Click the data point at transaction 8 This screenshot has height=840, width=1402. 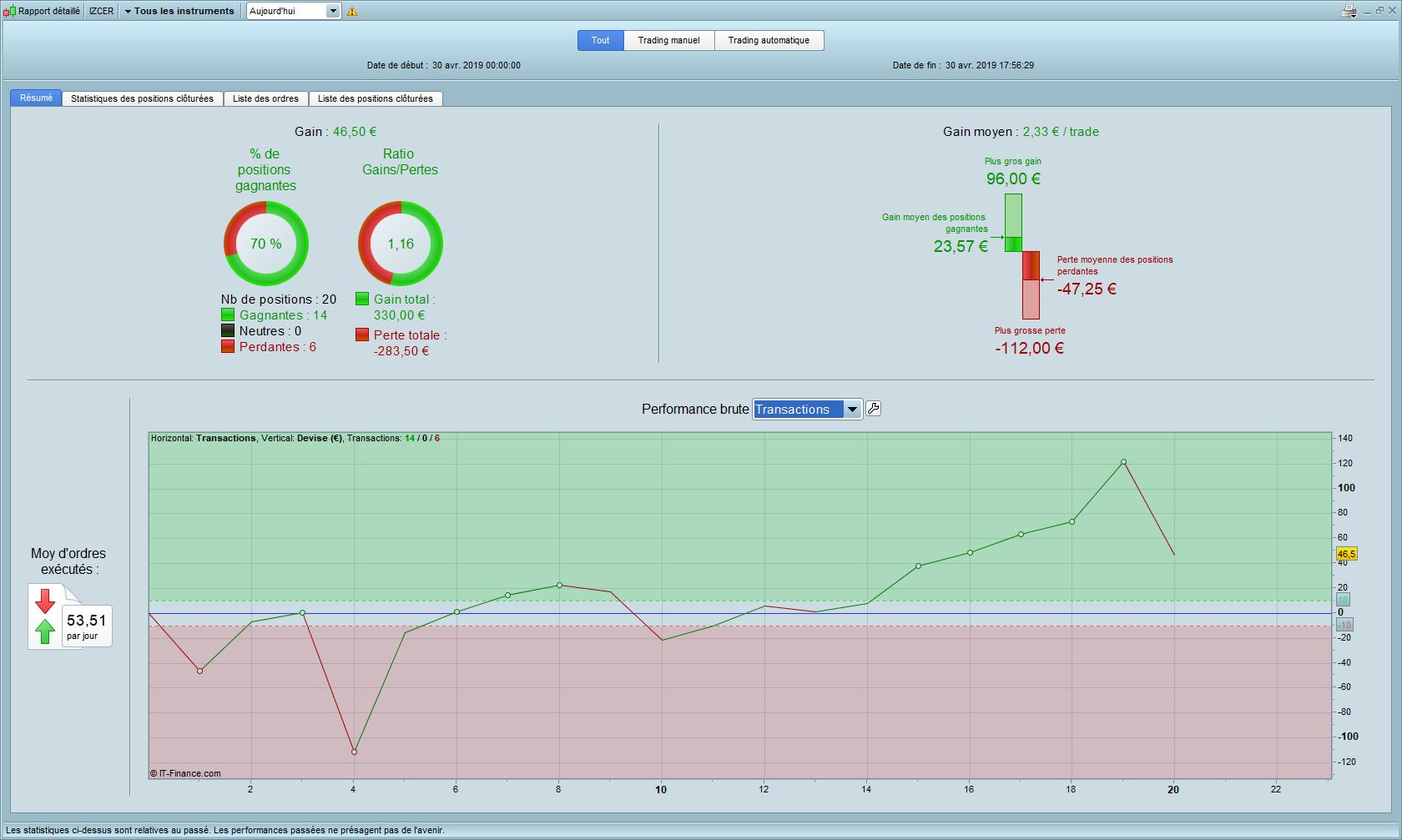[559, 585]
